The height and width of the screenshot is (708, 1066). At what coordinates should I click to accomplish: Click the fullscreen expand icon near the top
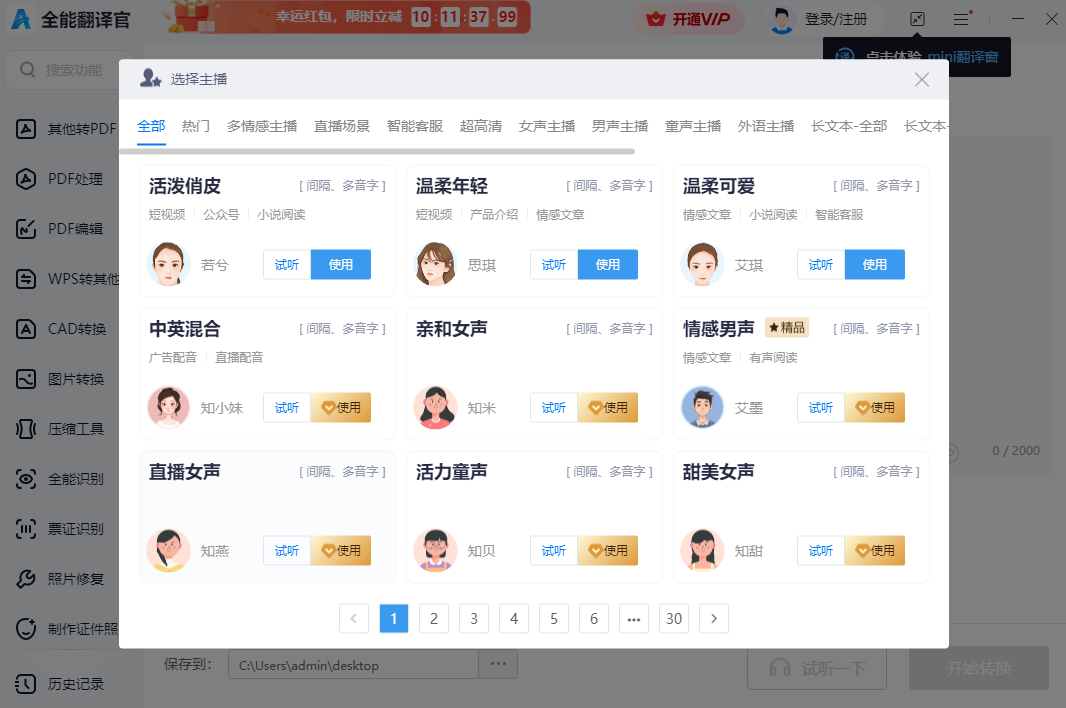tap(917, 18)
